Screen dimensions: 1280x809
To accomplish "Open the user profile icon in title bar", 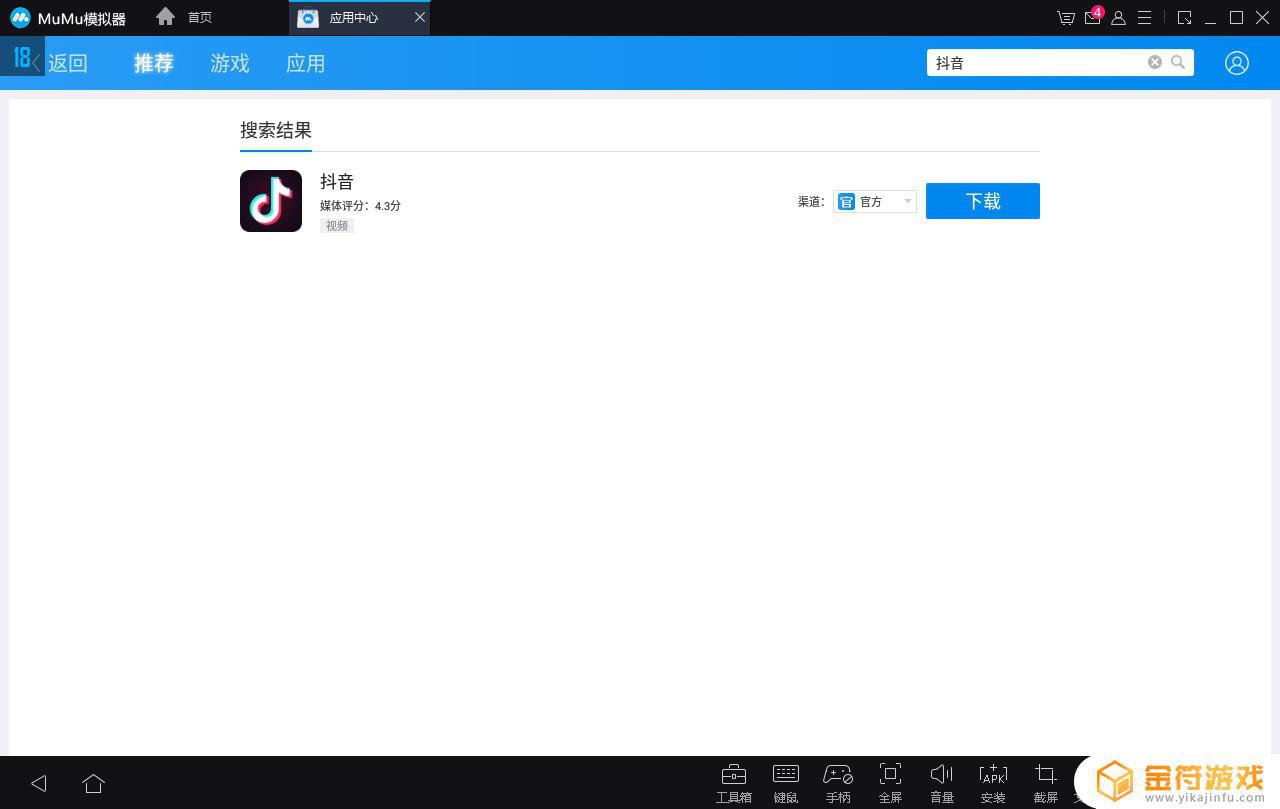I will (x=1119, y=18).
